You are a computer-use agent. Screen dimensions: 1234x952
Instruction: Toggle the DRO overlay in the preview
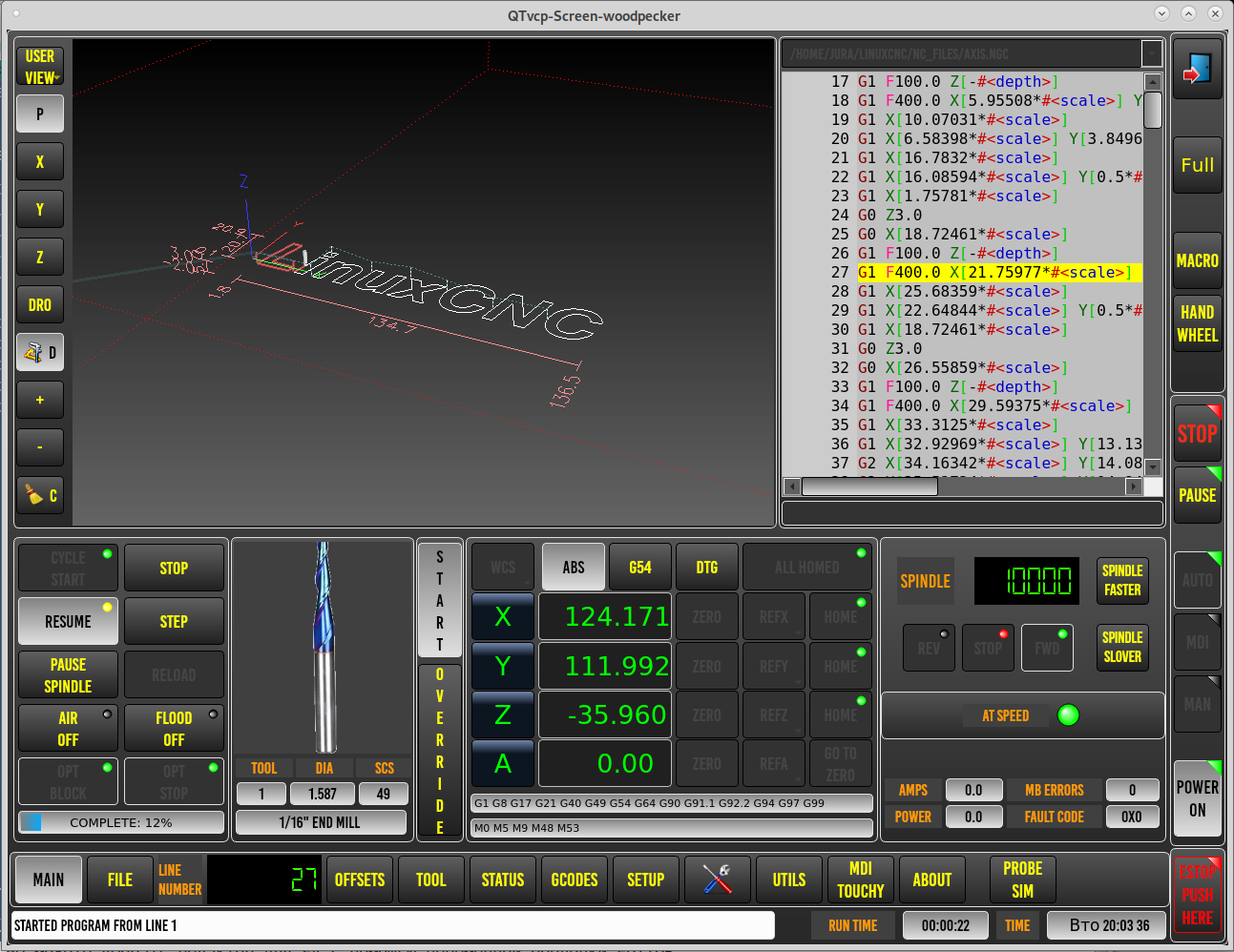pyautogui.click(x=40, y=304)
